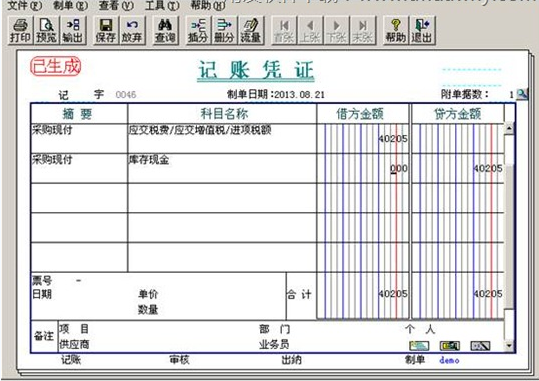Click magnifier beside 附单据数 field

522,94
